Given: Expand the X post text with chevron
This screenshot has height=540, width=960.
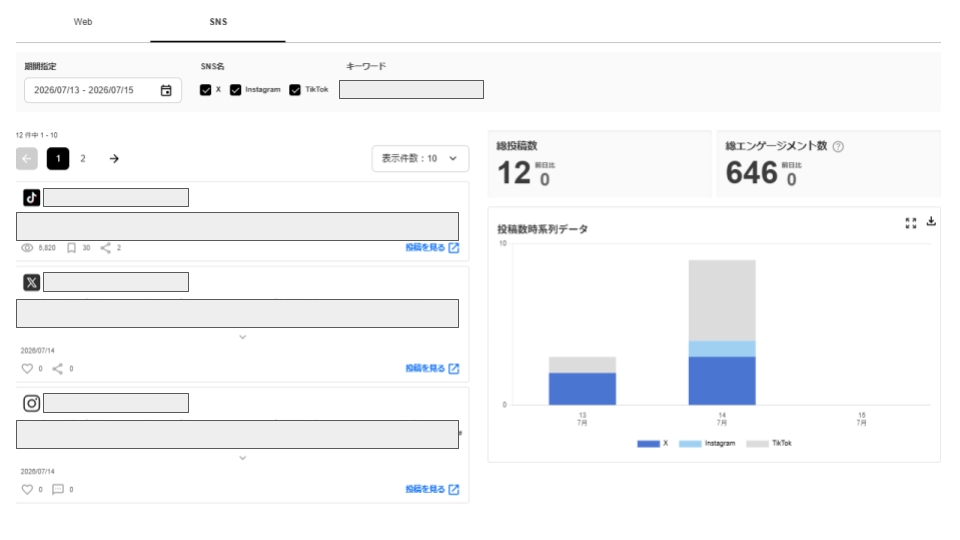Looking at the screenshot, I should click(242, 337).
